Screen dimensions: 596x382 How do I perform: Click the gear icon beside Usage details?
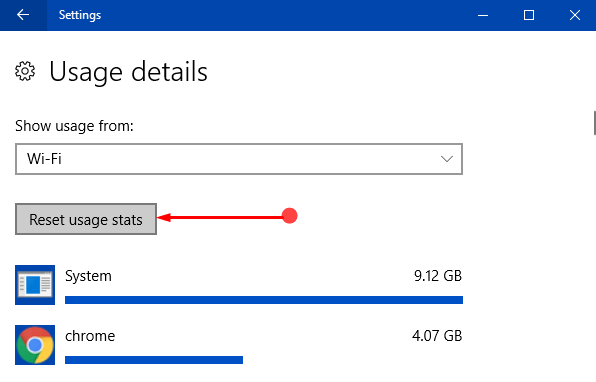25,71
